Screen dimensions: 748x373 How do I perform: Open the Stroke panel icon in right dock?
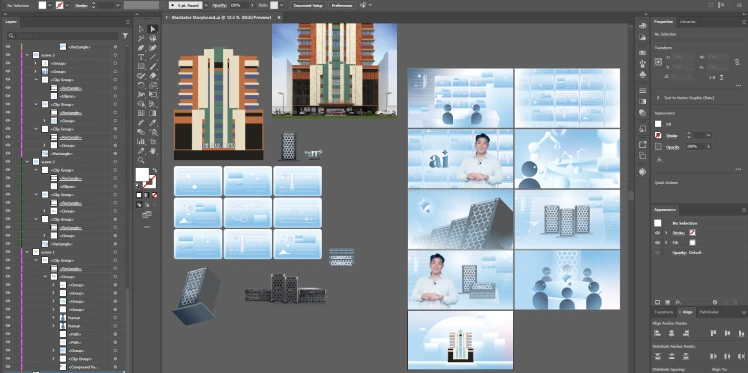(643, 90)
